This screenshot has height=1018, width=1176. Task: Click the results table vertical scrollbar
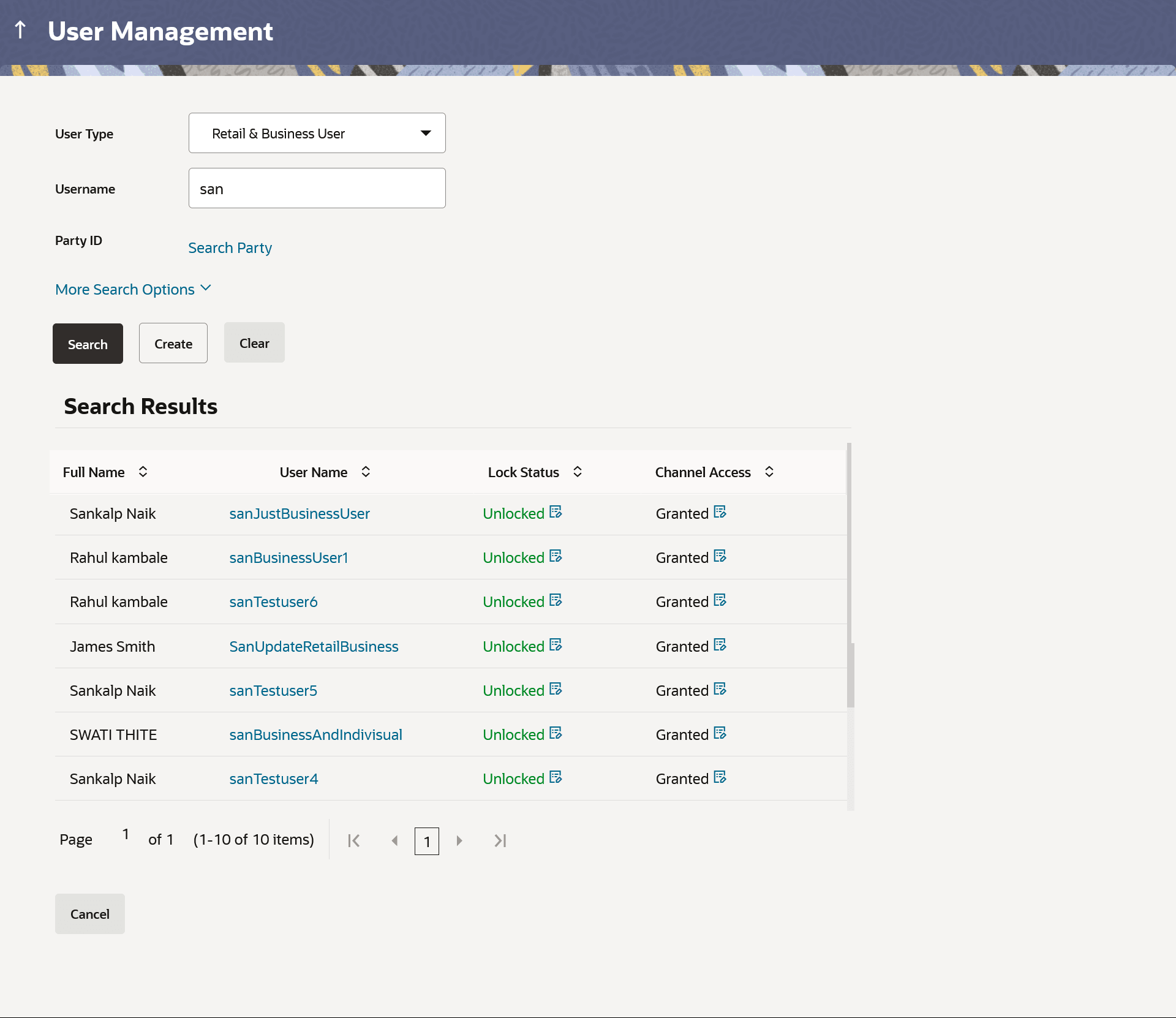(850, 674)
